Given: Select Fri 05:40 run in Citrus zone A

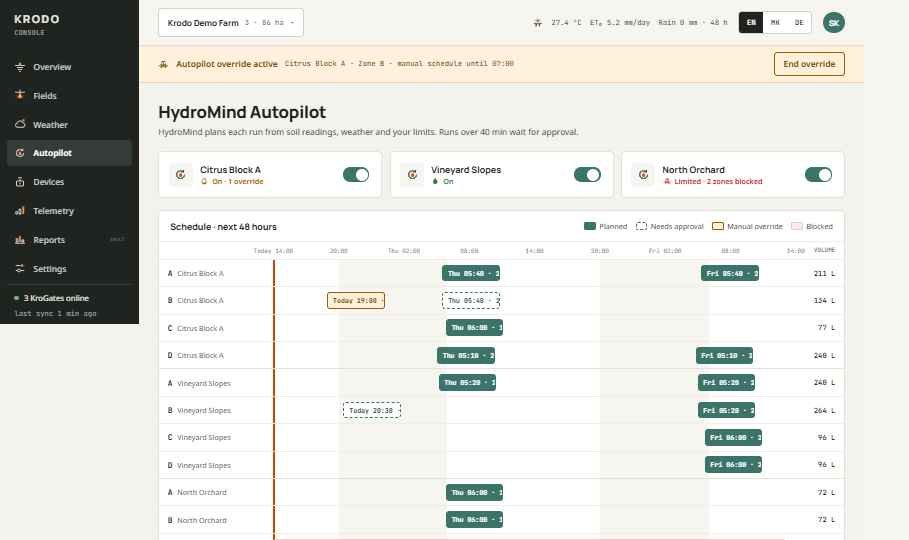Looking at the screenshot, I should click(730, 273).
